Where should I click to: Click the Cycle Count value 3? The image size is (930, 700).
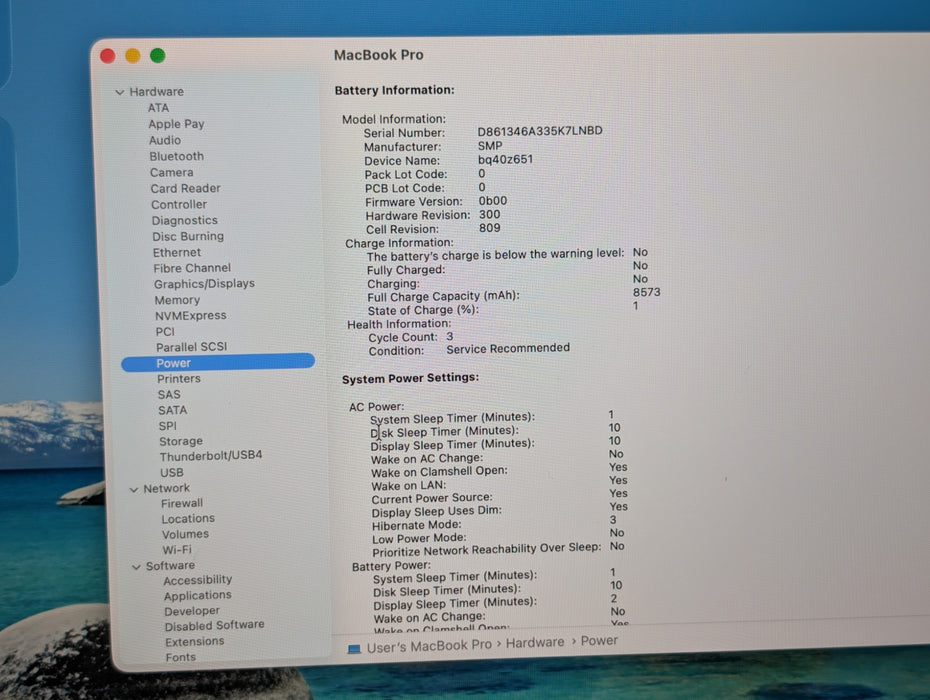[x=450, y=336]
